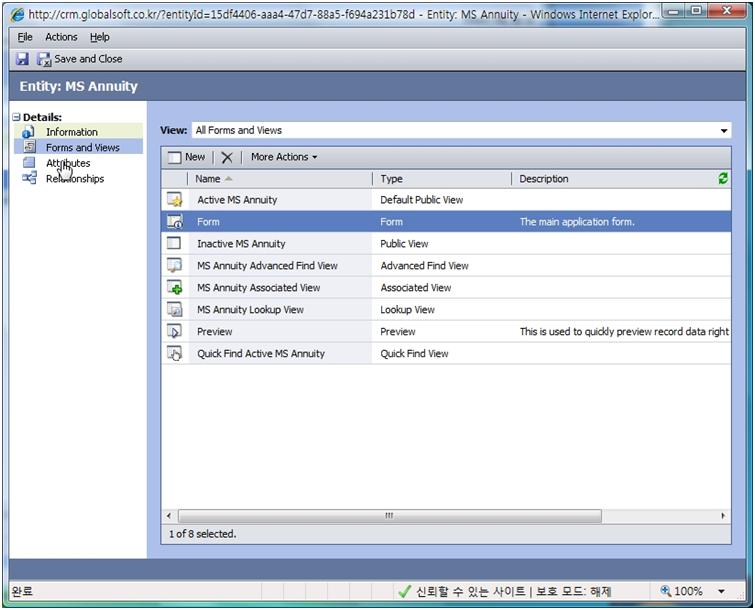This screenshot has width=755, height=610.
Task: Open the File menu
Action: [25, 37]
